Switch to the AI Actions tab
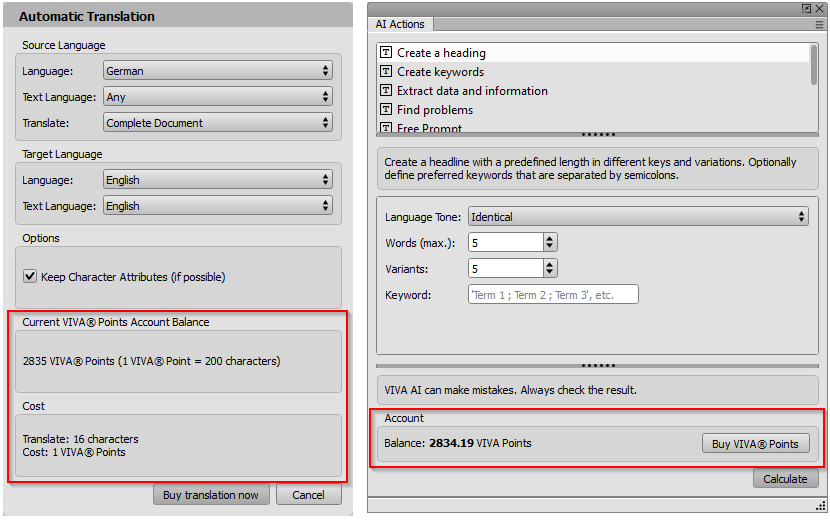 point(401,24)
